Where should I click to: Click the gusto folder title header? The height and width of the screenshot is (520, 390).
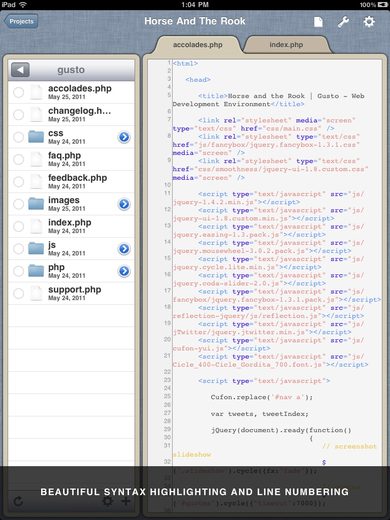click(x=71, y=70)
